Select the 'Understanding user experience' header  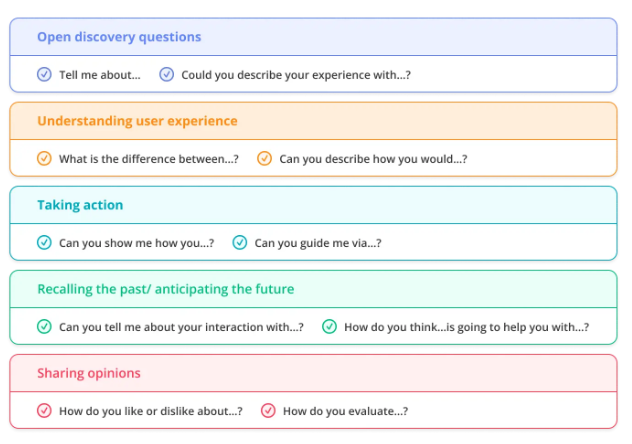tap(137, 121)
